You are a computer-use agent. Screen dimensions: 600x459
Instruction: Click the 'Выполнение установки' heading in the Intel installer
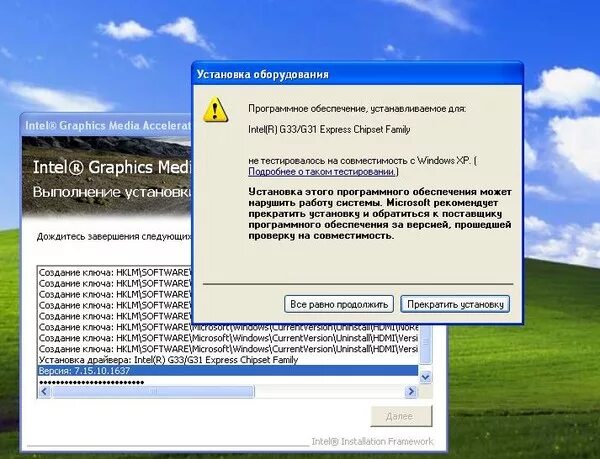(x=112, y=192)
